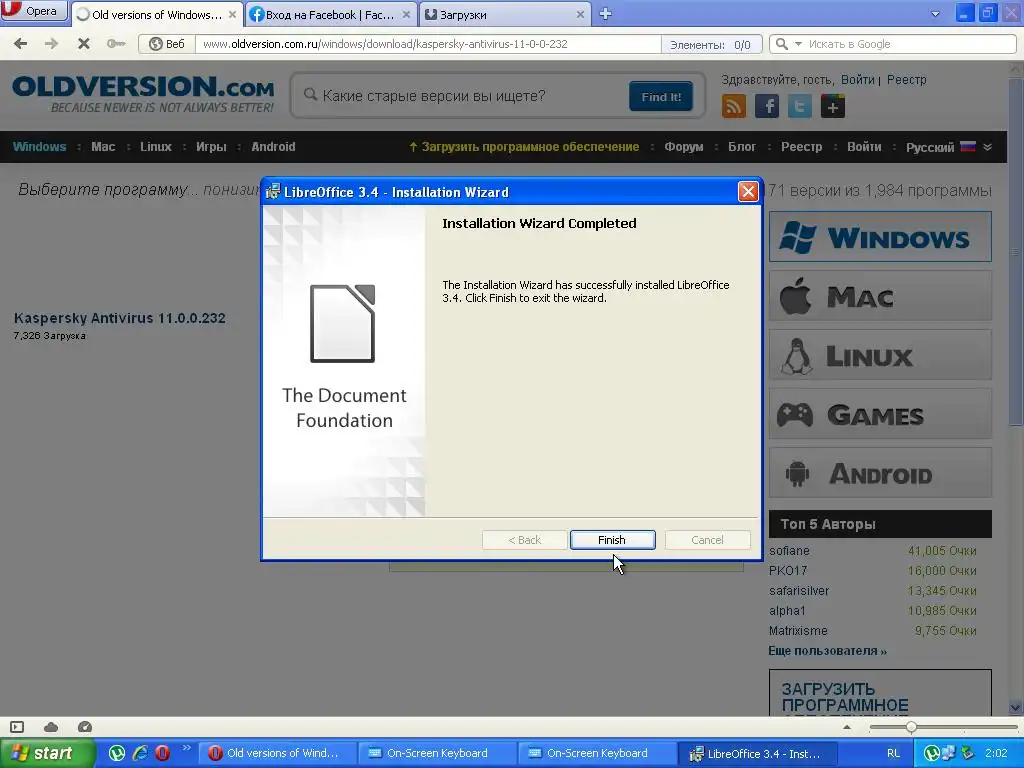
Task: Close the Загрузки tab
Action: click(580, 14)
